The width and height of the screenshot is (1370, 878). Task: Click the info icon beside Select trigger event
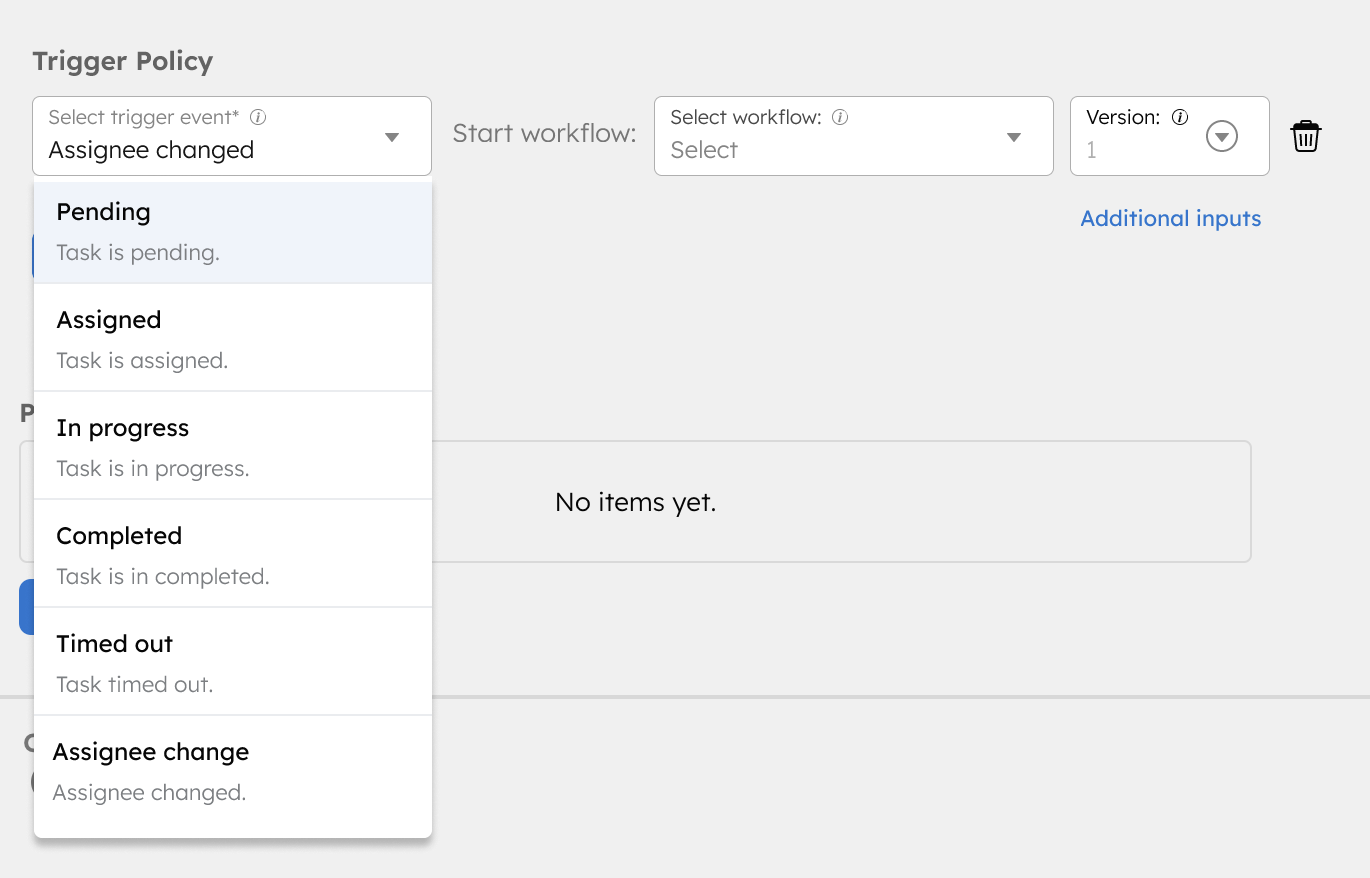pos(258,117)
